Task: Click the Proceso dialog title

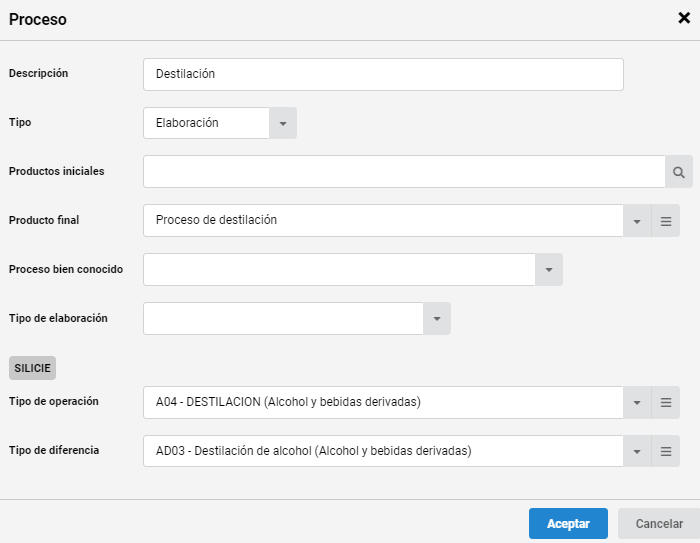Action: click(x=38, y=20)
